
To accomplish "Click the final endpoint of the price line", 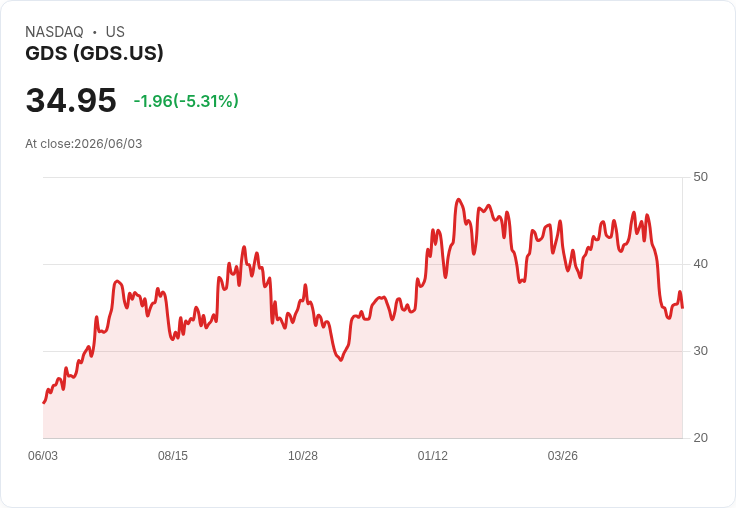I will tap(682, 308).
